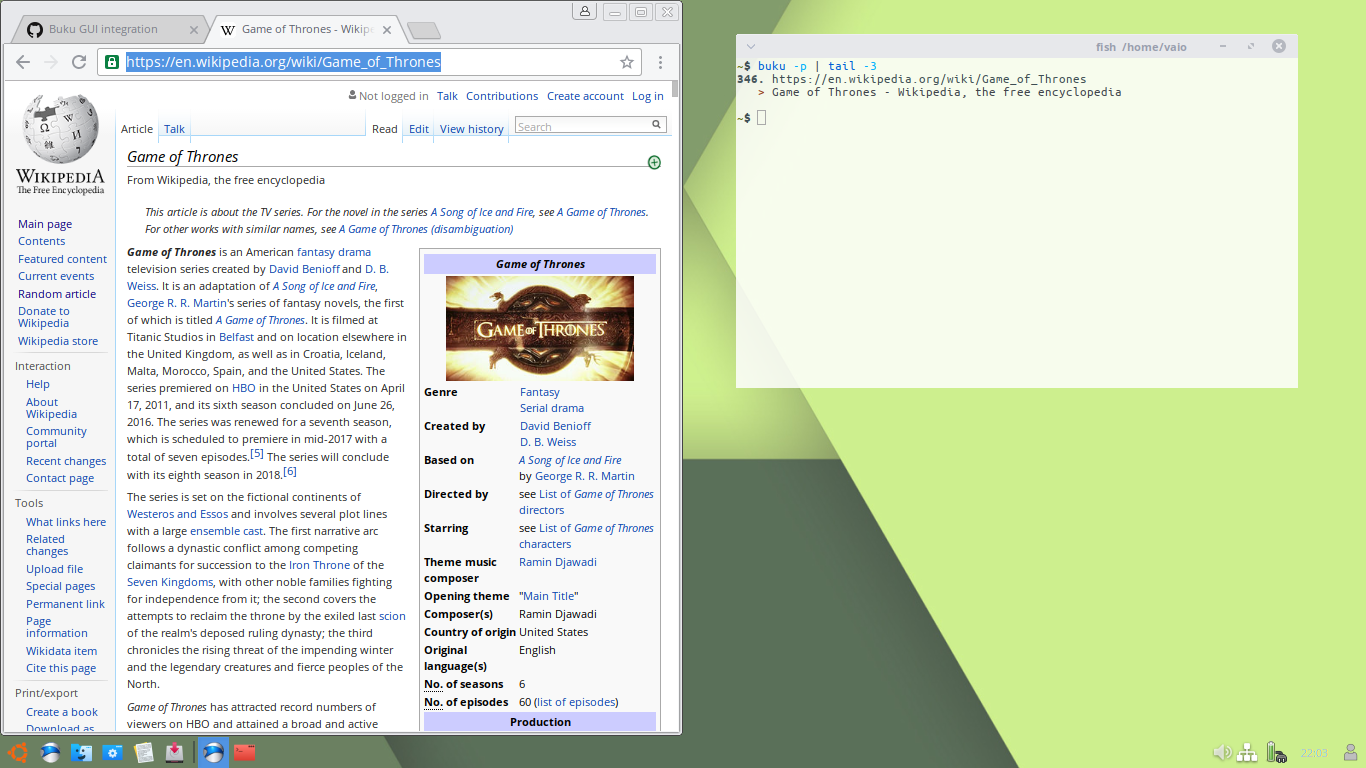Viewport: 1366px width, 768px height.
Task: Open the Featured content link
Action: (62, 259)
